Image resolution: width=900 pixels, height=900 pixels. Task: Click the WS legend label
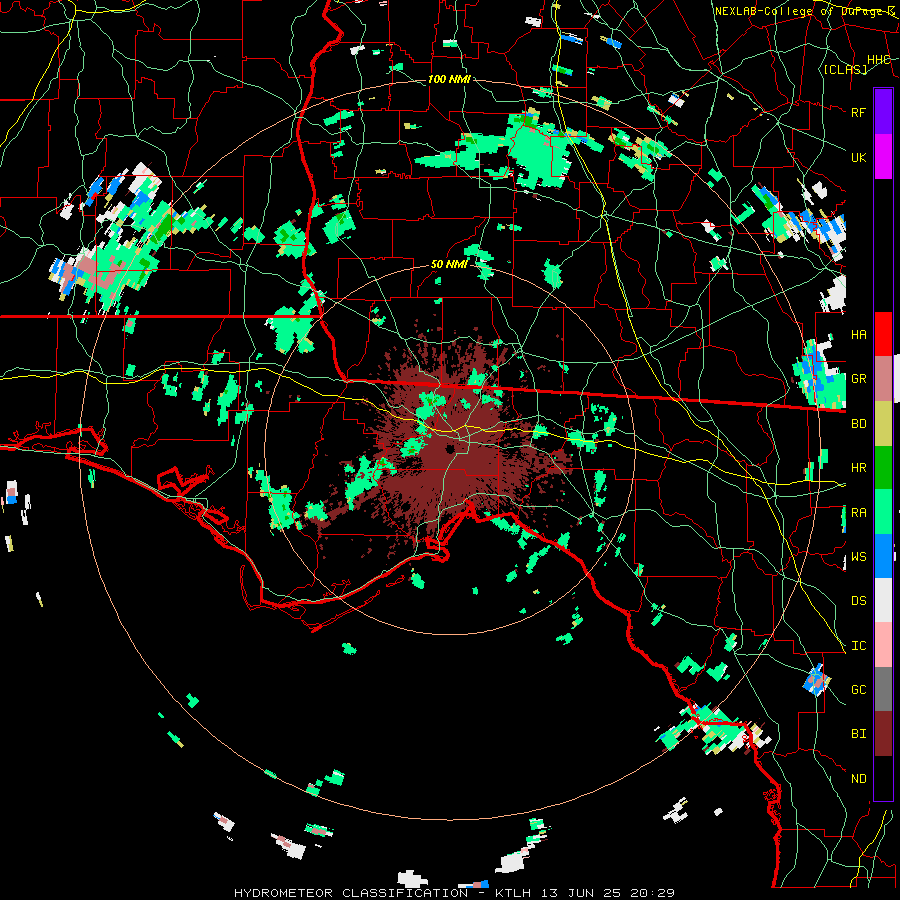point(859,557)
